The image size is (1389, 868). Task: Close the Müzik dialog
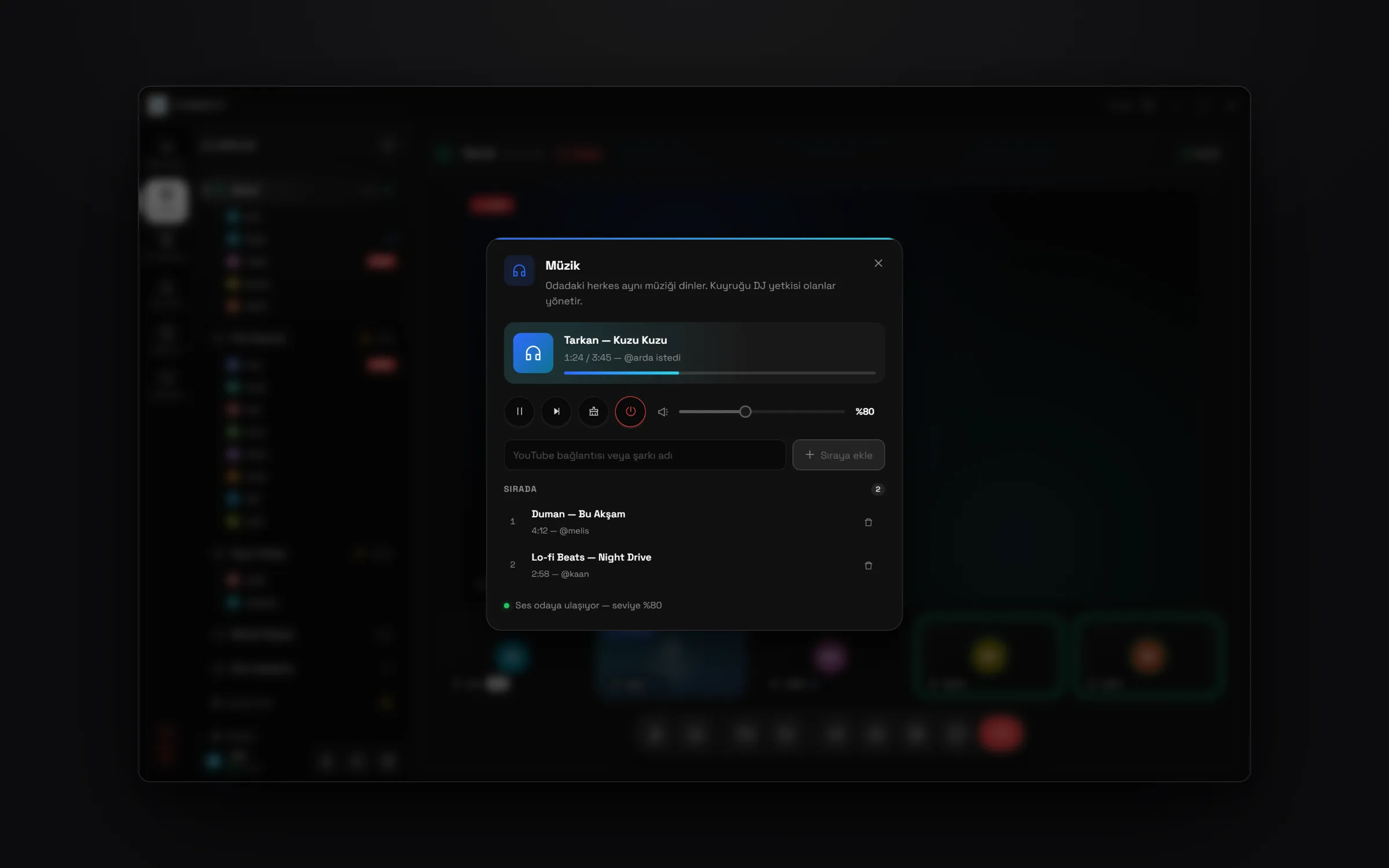point(878,263)
